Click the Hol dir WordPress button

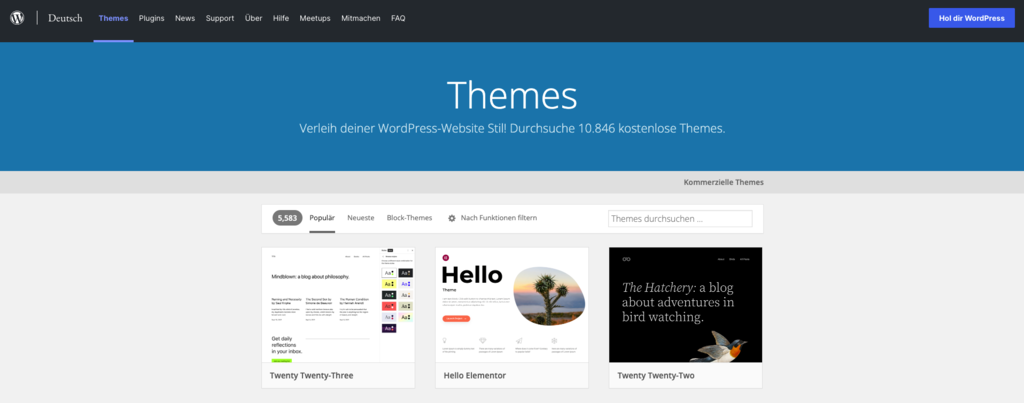pyautogui.click(x=972, y=18)
